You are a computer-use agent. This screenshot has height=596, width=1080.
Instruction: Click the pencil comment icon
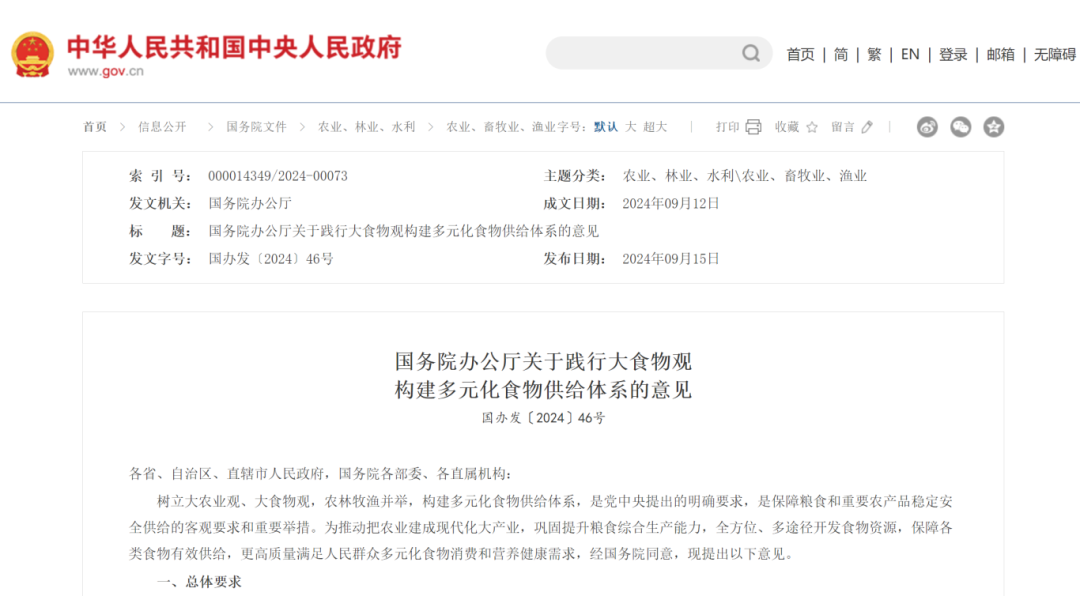click(867, 127)
